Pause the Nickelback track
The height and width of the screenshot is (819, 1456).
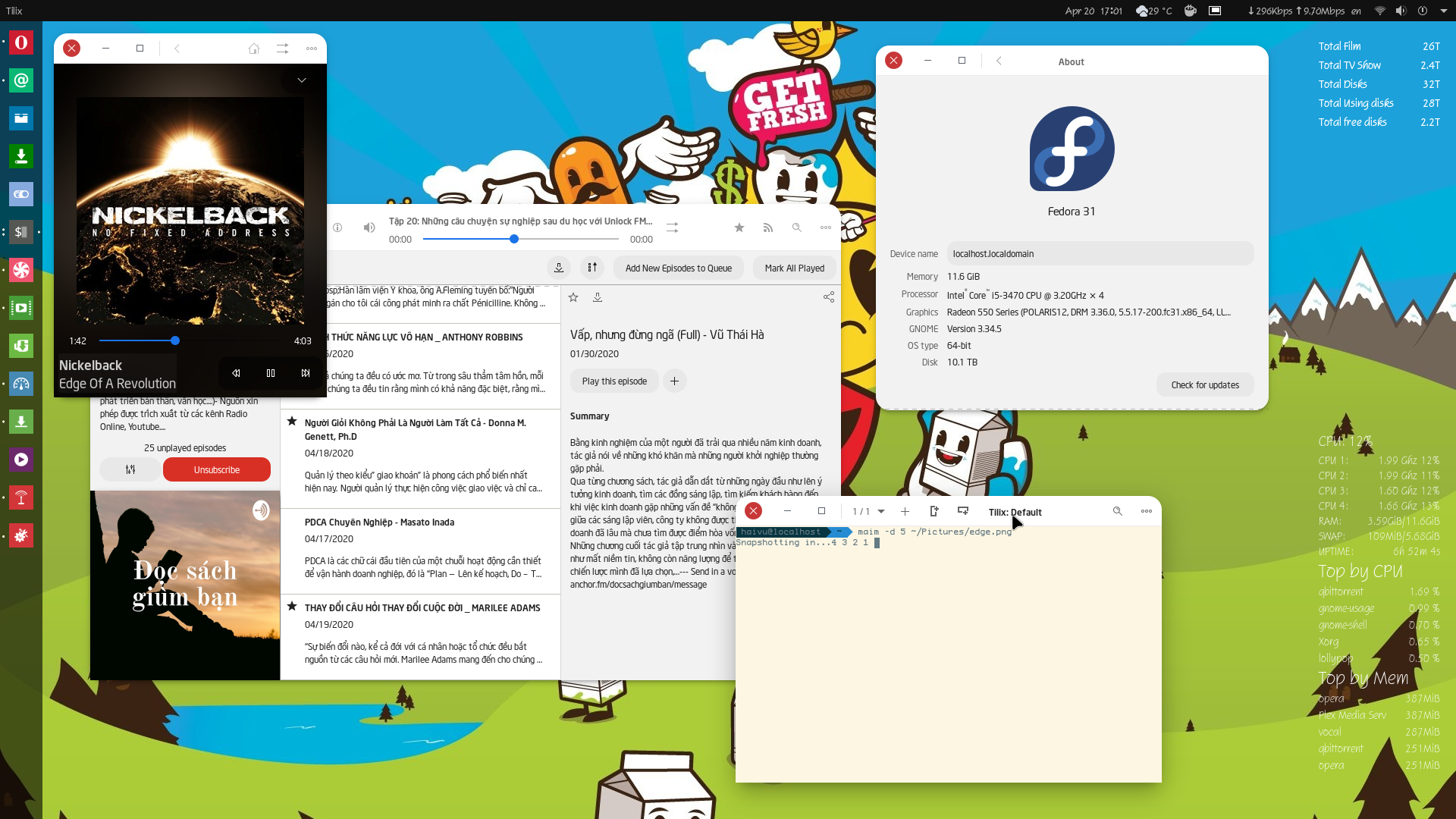pos(271,373)
